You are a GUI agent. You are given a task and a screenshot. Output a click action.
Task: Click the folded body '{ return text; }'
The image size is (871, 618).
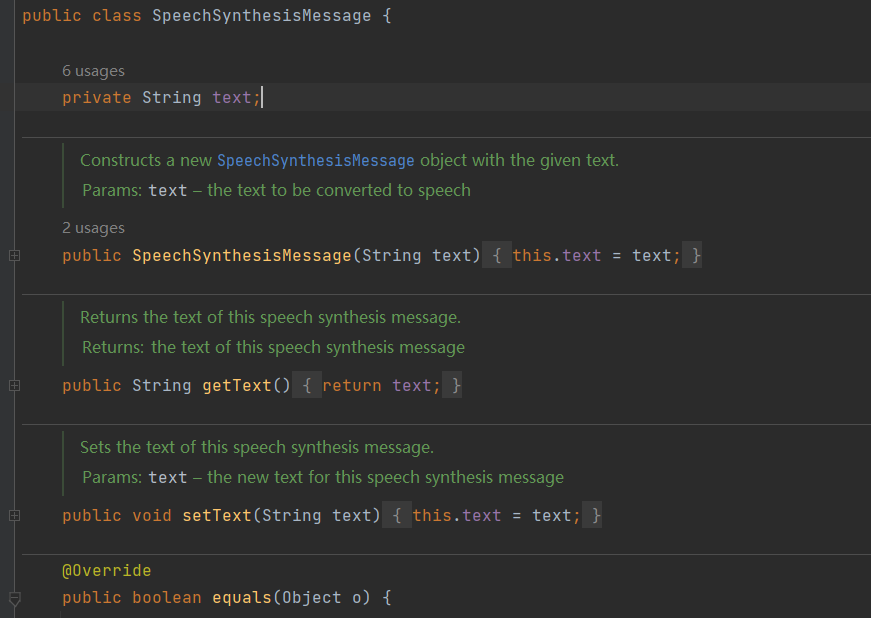[377, 385]
